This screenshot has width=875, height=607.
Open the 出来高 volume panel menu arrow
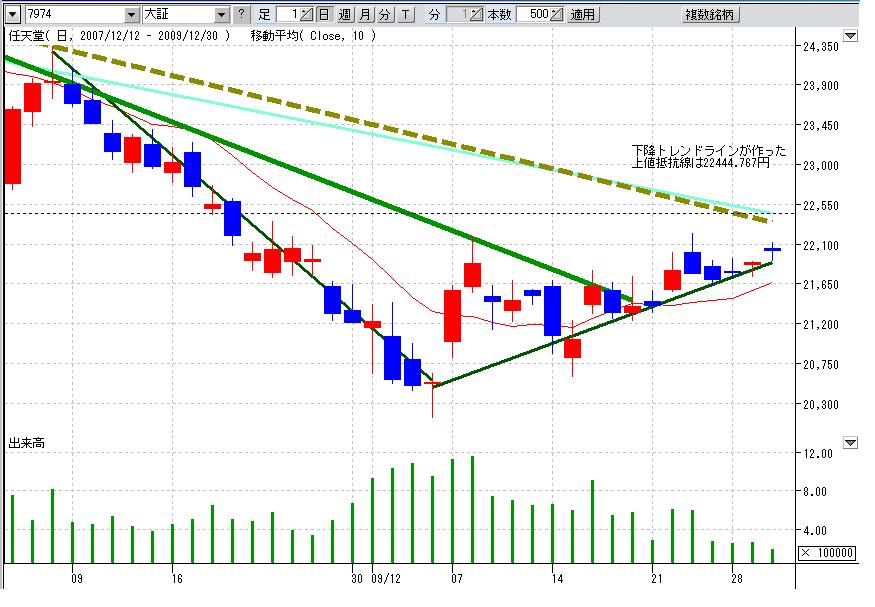click(x=850, y=442)
